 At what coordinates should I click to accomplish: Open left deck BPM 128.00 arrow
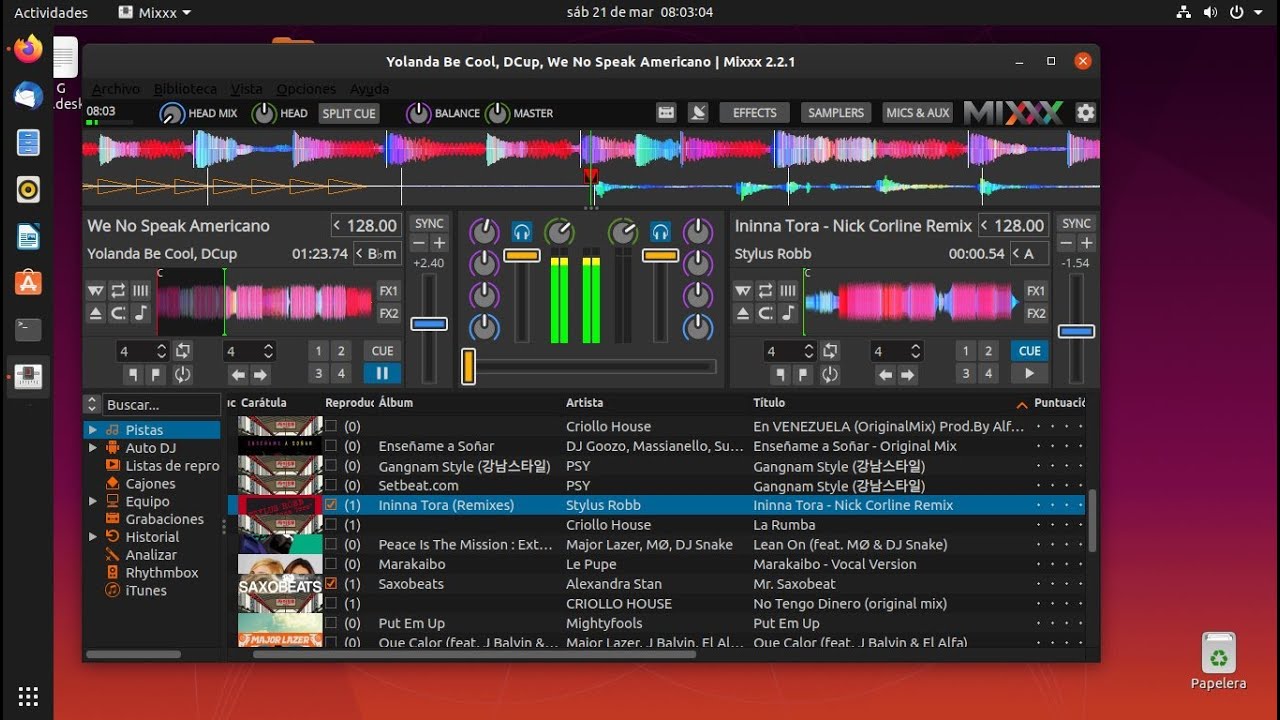click(x=337, y=226)
